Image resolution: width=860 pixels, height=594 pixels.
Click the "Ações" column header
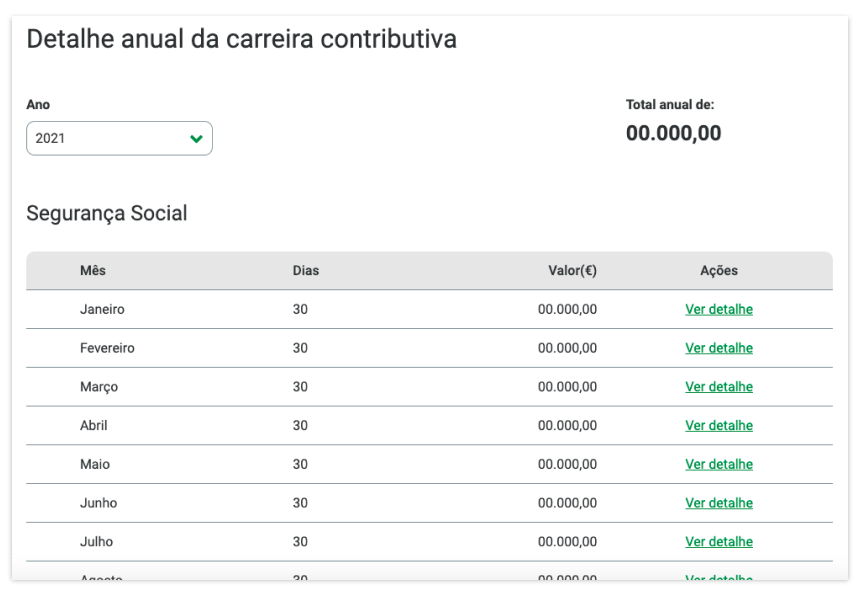(x=718, y=270)
